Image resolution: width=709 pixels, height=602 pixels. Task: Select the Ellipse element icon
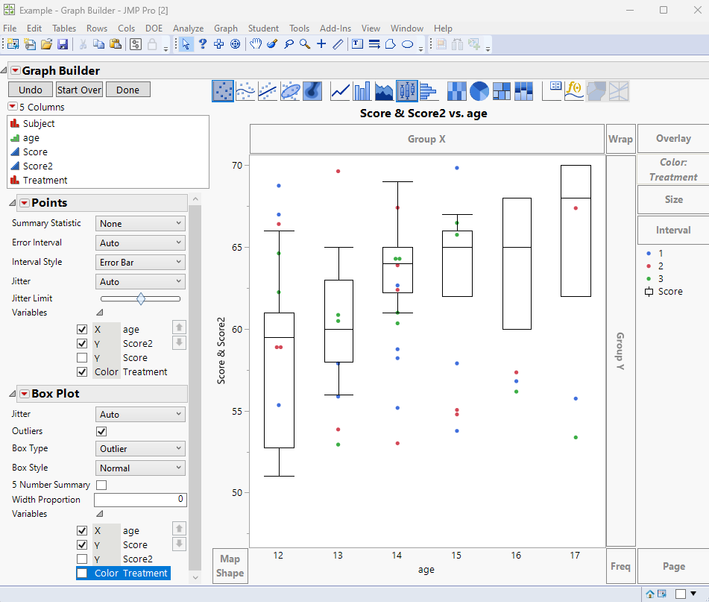[x=290, y=91]
